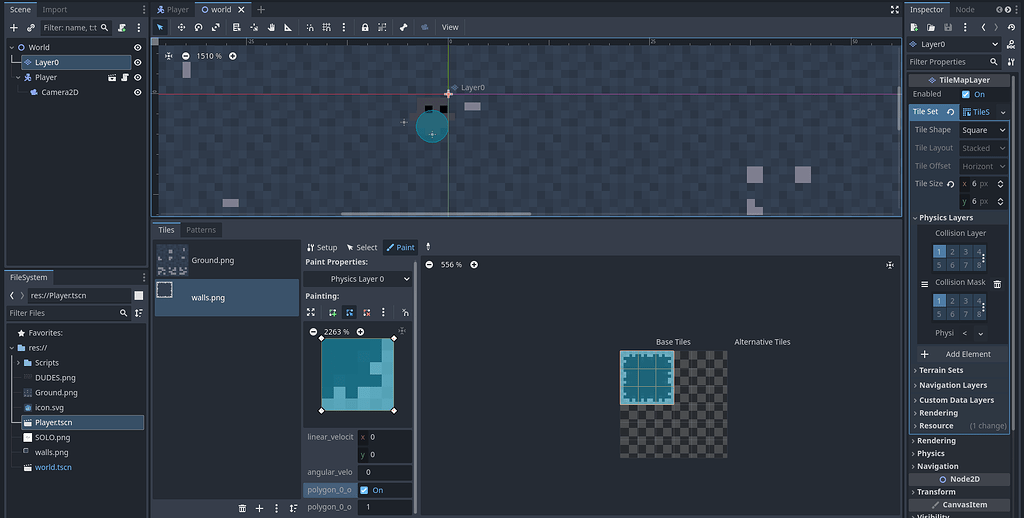Click the Setup mode button
The image size is (1024, 518).
[x=322, y=248]
